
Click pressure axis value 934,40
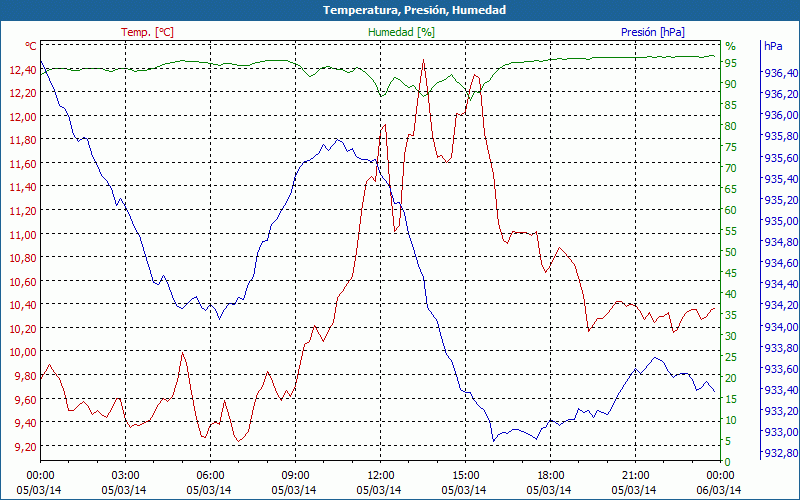coord(780,284)
